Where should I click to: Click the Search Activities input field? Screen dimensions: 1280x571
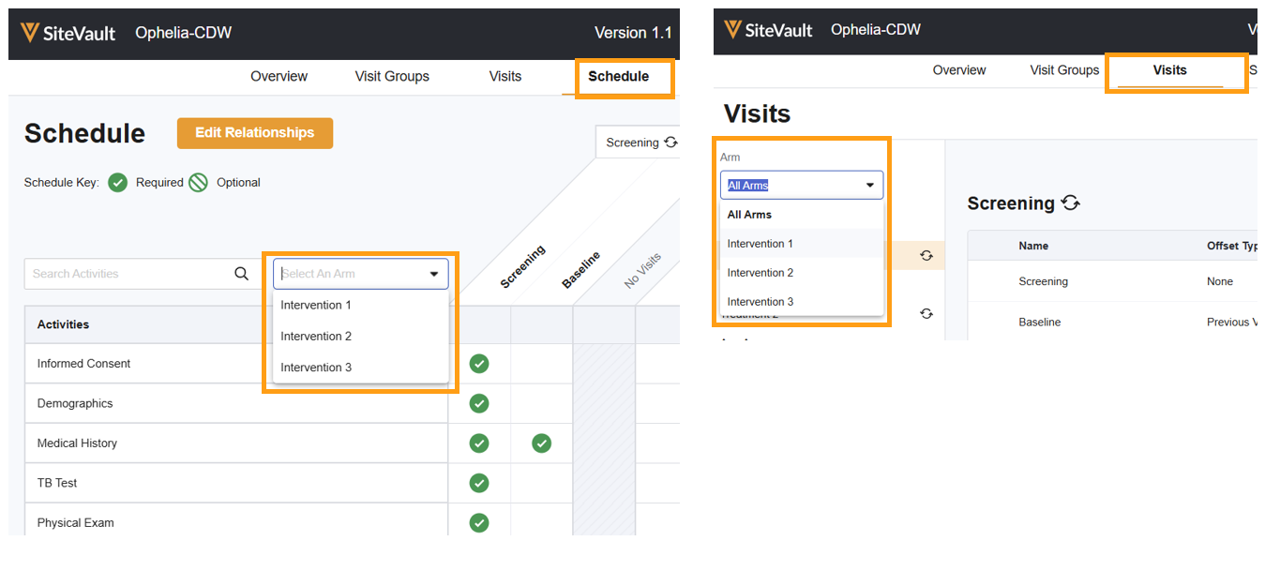click(x=128, y=274)
